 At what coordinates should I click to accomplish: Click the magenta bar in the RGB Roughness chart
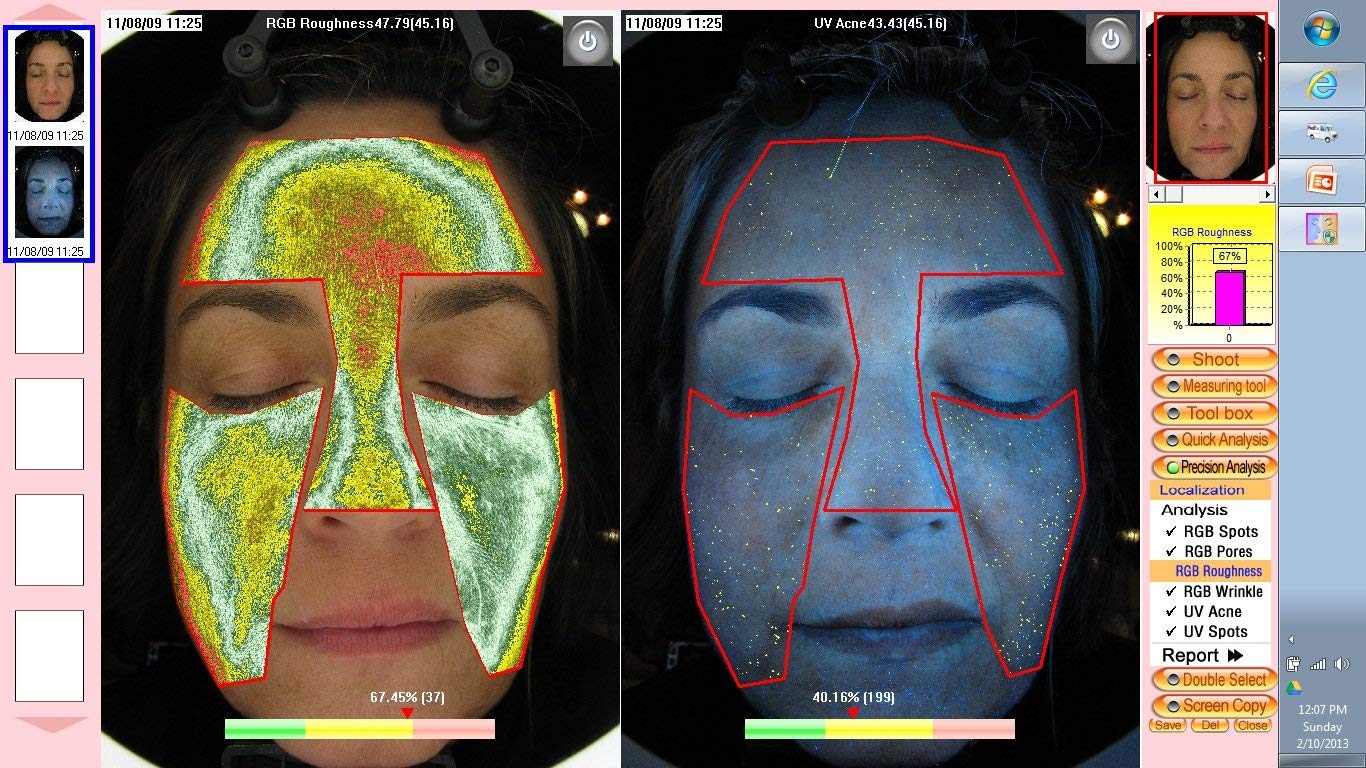[x=1229, y=298]
